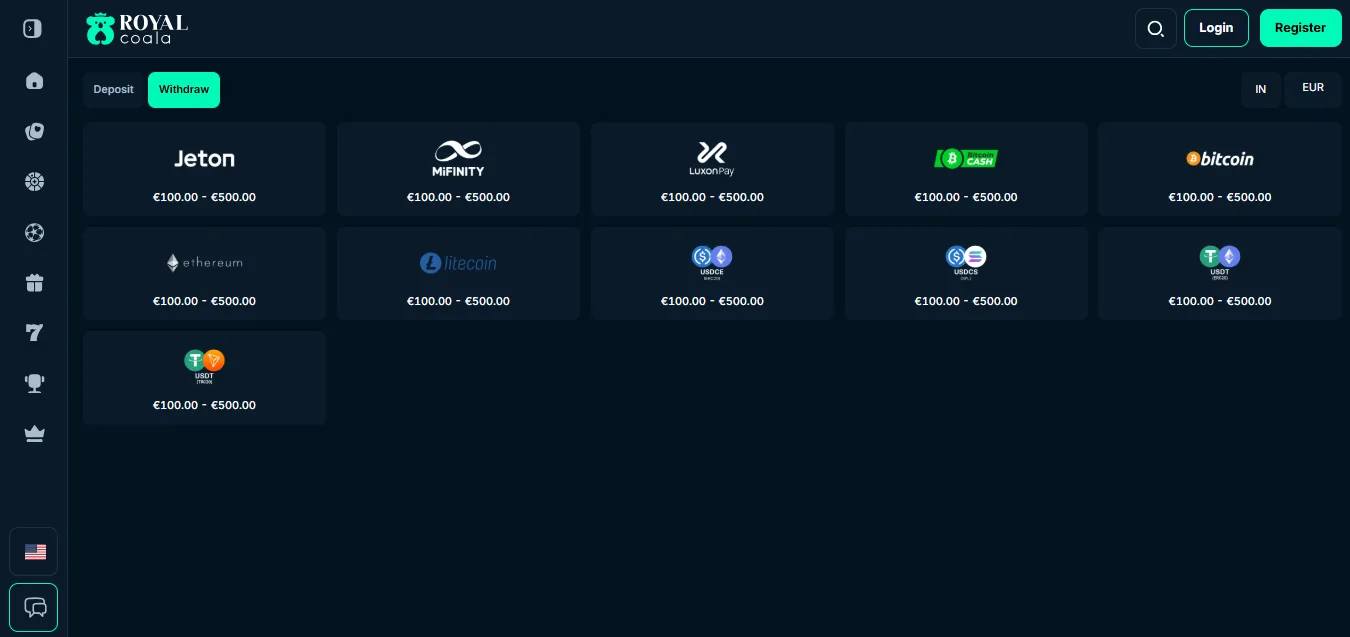Open tournaments via the trophy icon

click(x=34, y=383)
